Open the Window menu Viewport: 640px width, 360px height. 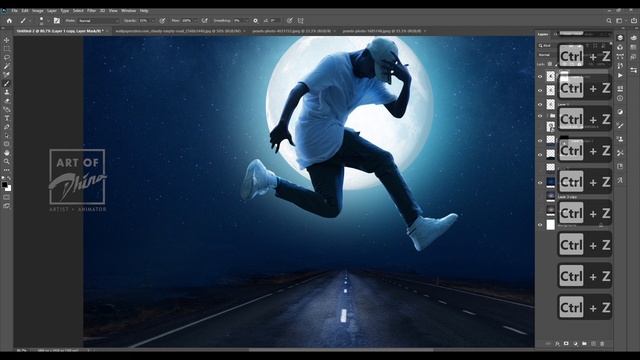click(x=128, y=11)
